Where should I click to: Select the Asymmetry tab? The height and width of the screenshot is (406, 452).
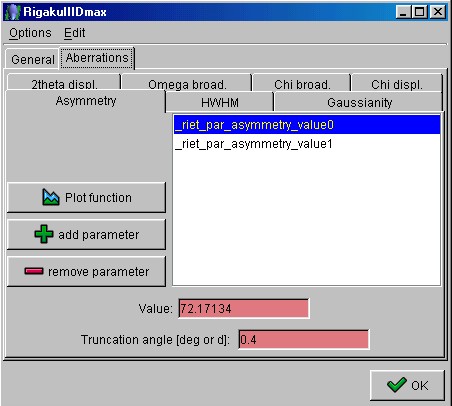click(x=86, y=101)
